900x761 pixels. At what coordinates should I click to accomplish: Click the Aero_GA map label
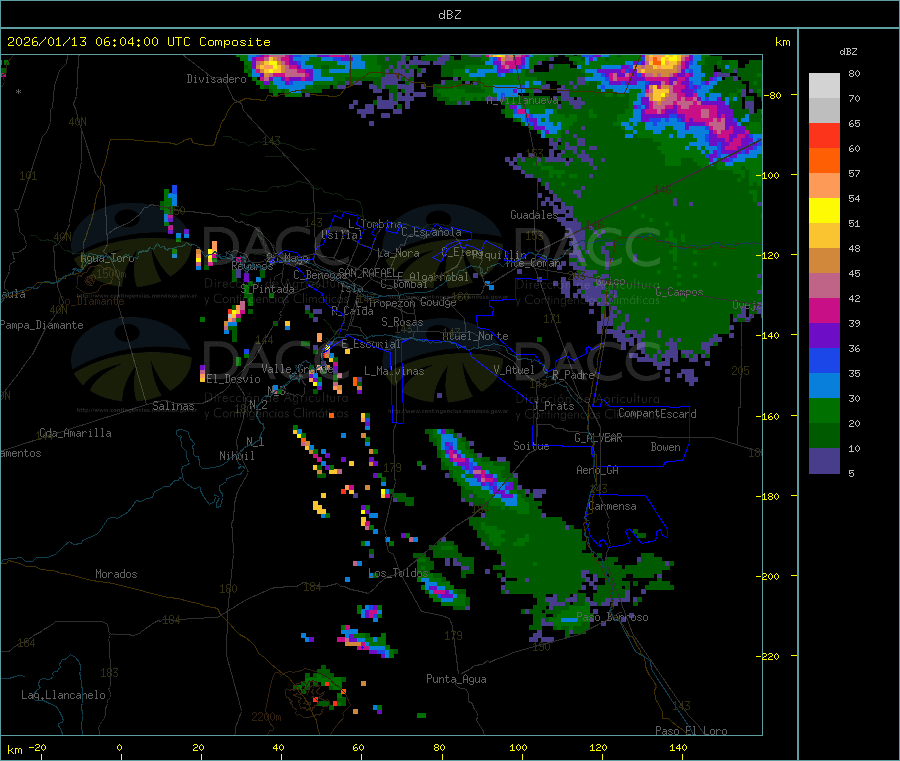click(597, 470)
